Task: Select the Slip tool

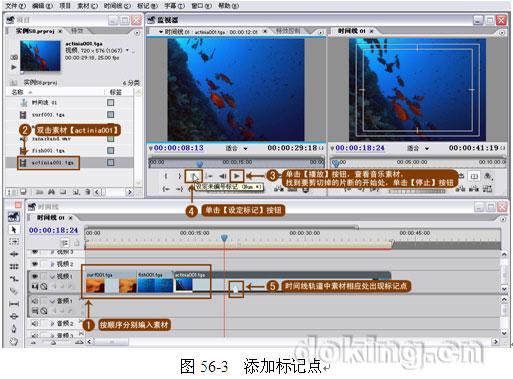Action: click(x=14, y=304)
